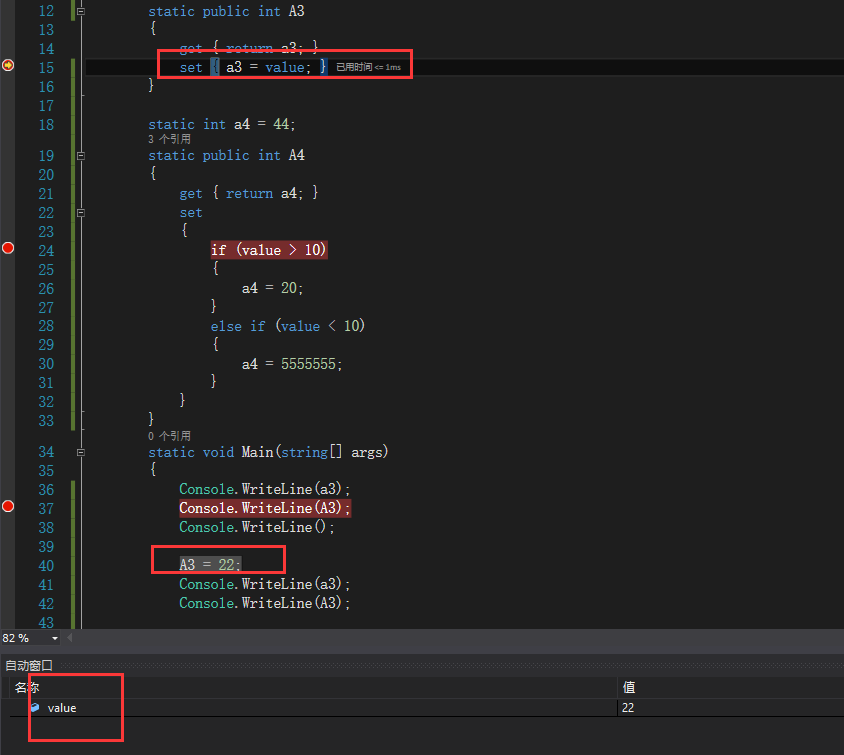Click the gutter next to line 28 to set breakpoint
Screen dimensions: 844x755
(8, 326)
